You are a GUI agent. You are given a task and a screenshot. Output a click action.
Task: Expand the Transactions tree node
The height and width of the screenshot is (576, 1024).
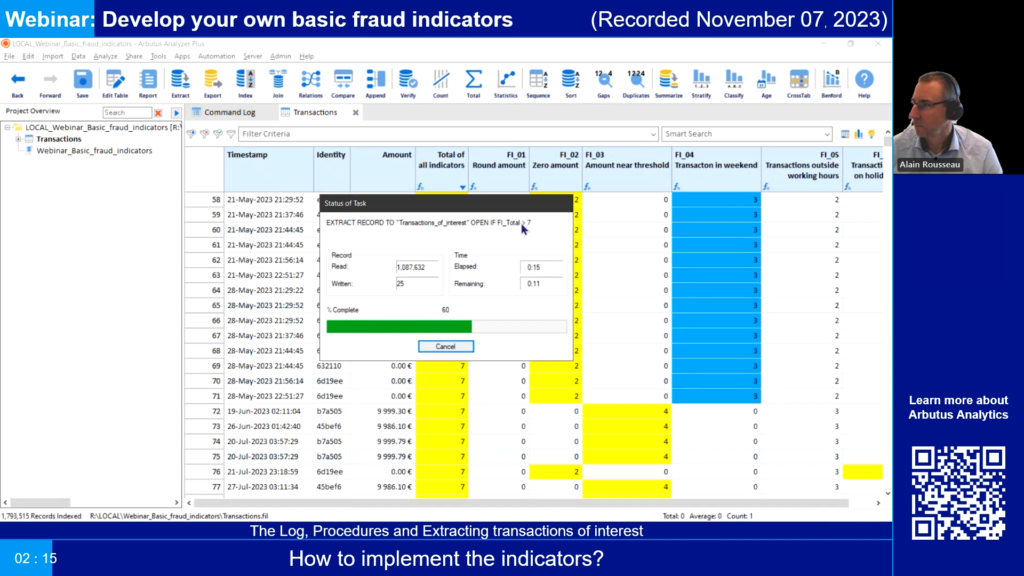click(x=18, y=139)
